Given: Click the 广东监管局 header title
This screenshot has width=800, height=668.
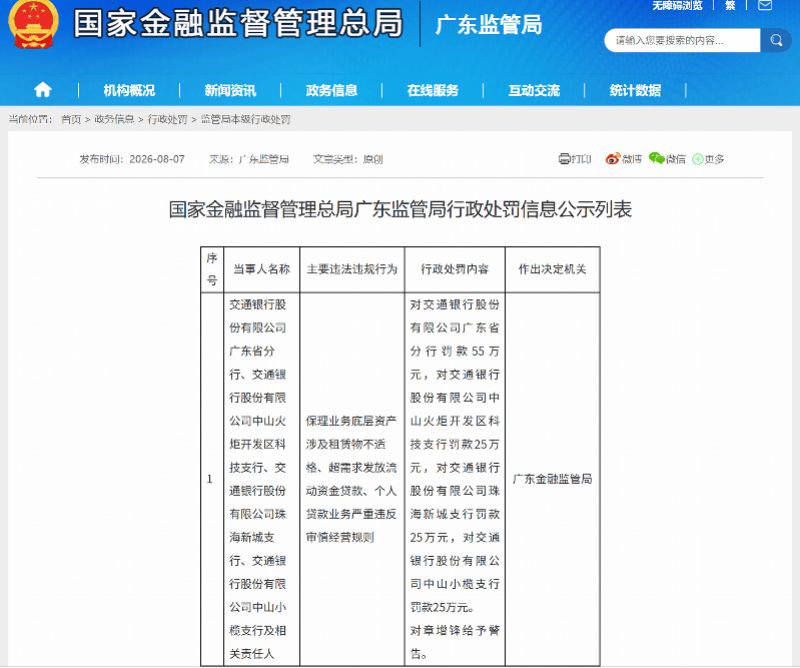Looking at the screenshot, I should pos(489,25).
